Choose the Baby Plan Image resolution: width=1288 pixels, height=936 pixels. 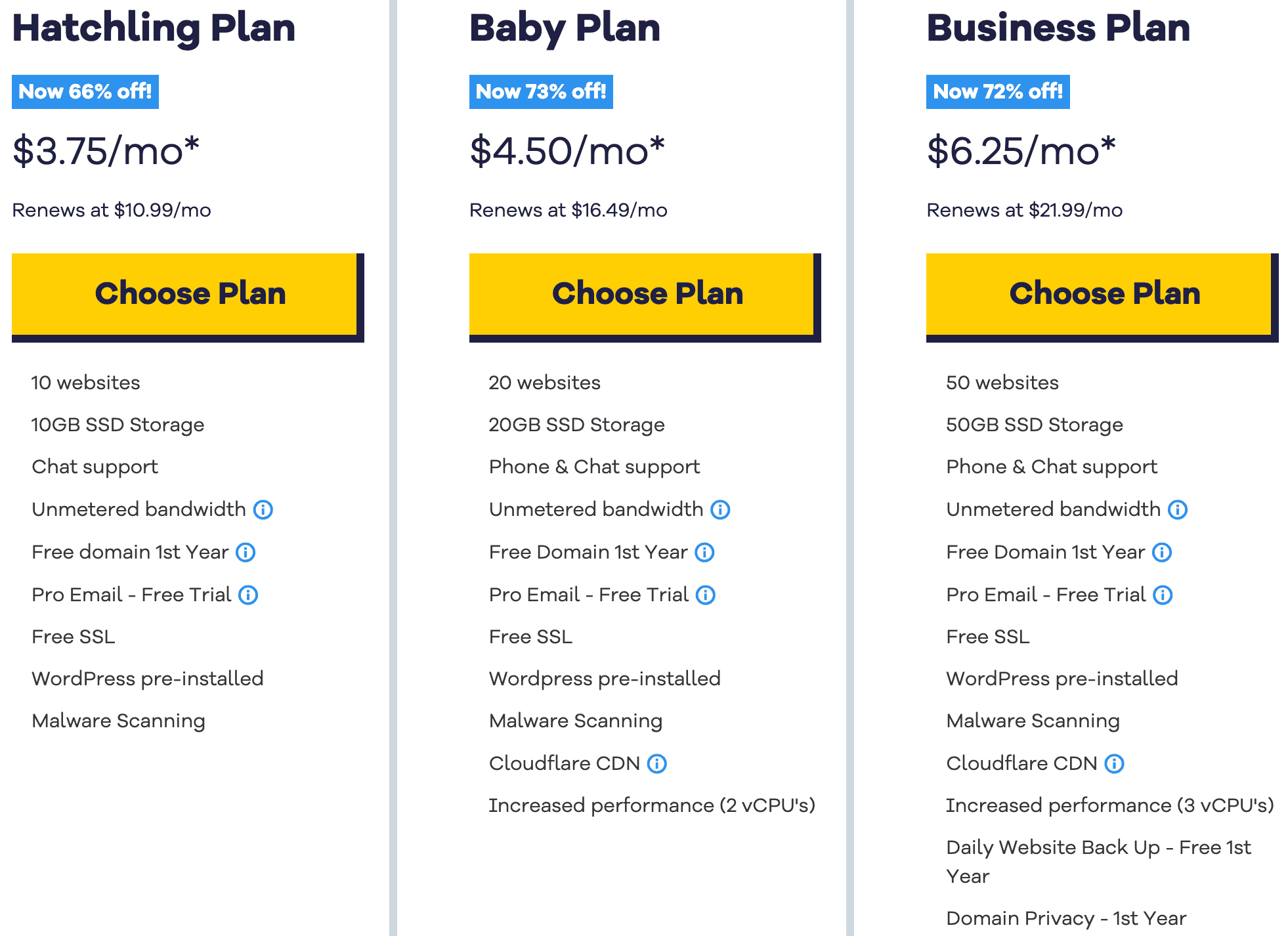tap(647, 293)
